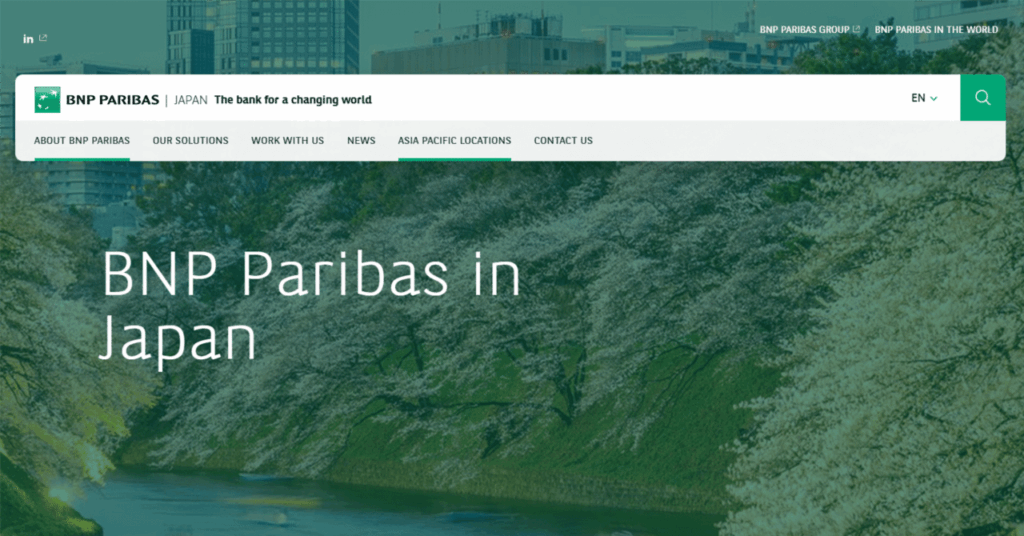1024x536 pixels.
Task: Open the About BNP Paribas menu
Action: pos(82,141)
